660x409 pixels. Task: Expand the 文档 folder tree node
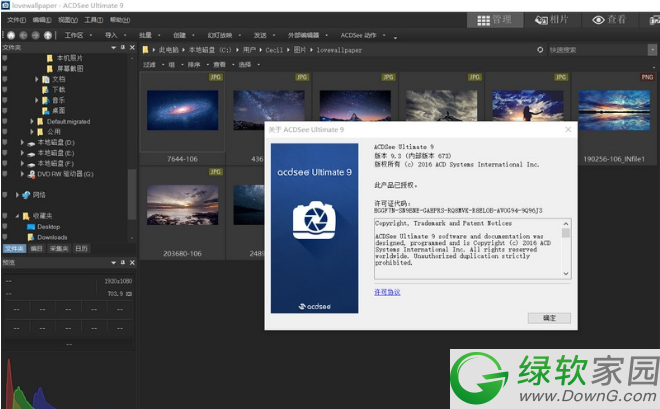pyautogui.click(x=37, y=78)
